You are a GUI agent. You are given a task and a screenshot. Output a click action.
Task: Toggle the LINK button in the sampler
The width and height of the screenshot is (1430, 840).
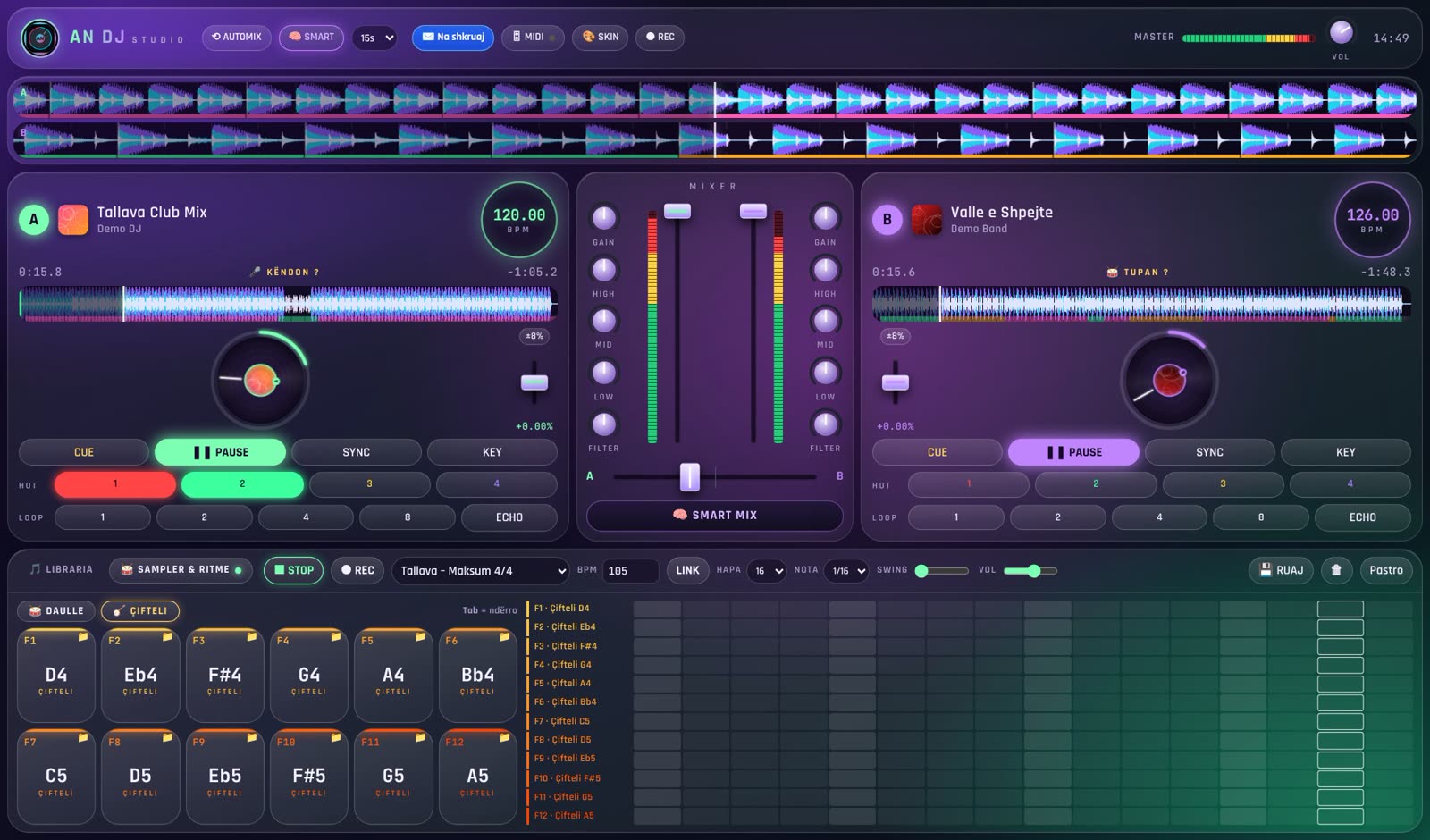tap(687, 570)
